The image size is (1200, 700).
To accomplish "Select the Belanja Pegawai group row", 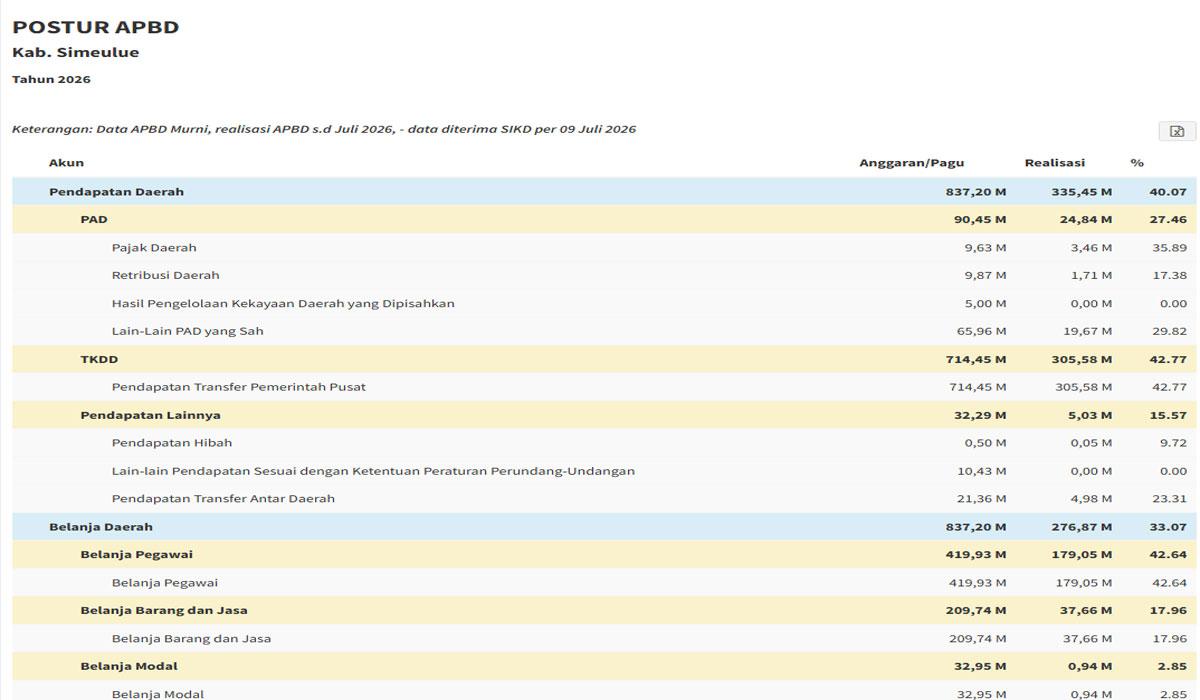I will [605, 555].
